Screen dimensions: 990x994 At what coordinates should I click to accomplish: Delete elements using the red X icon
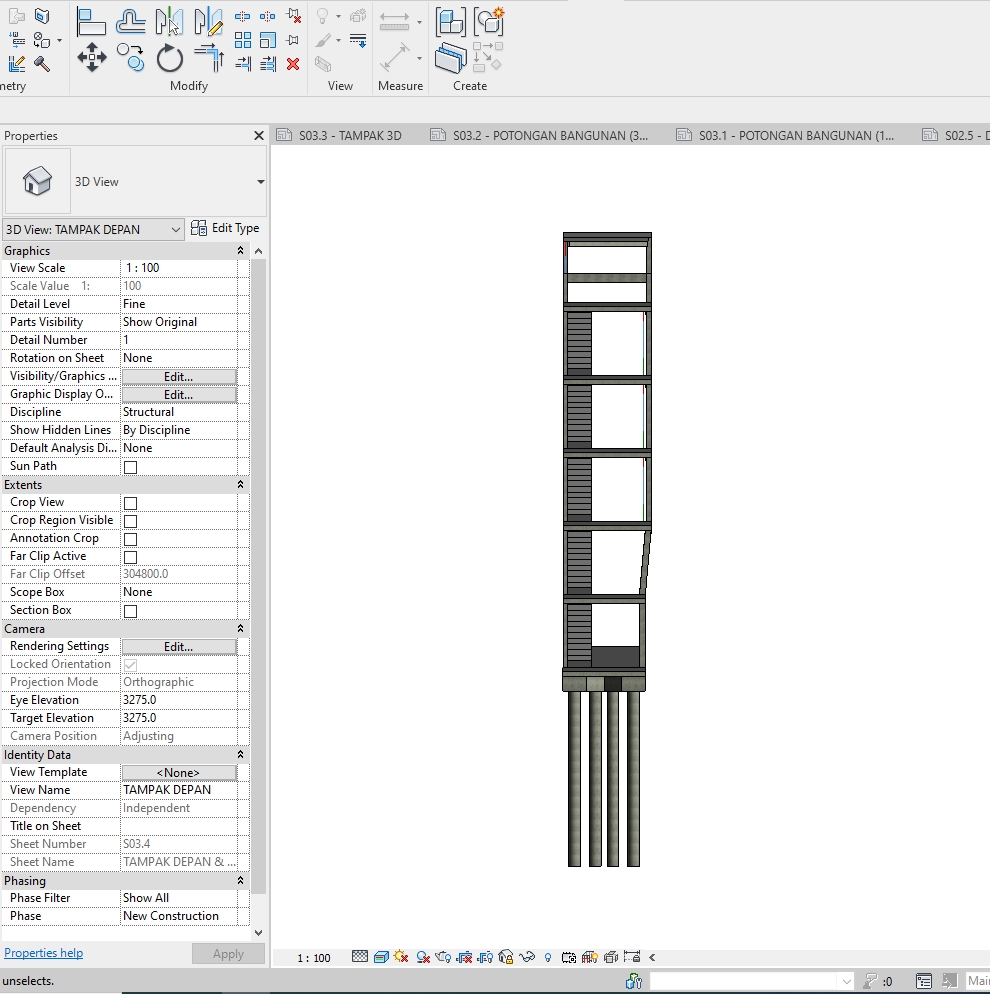292,63
